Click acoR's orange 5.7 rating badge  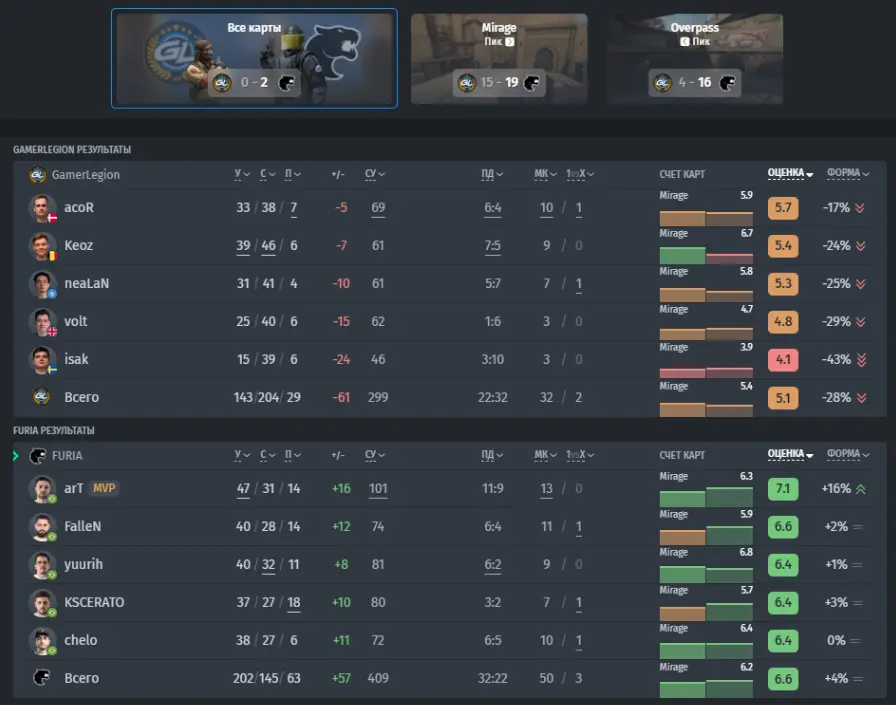[783, 207]
